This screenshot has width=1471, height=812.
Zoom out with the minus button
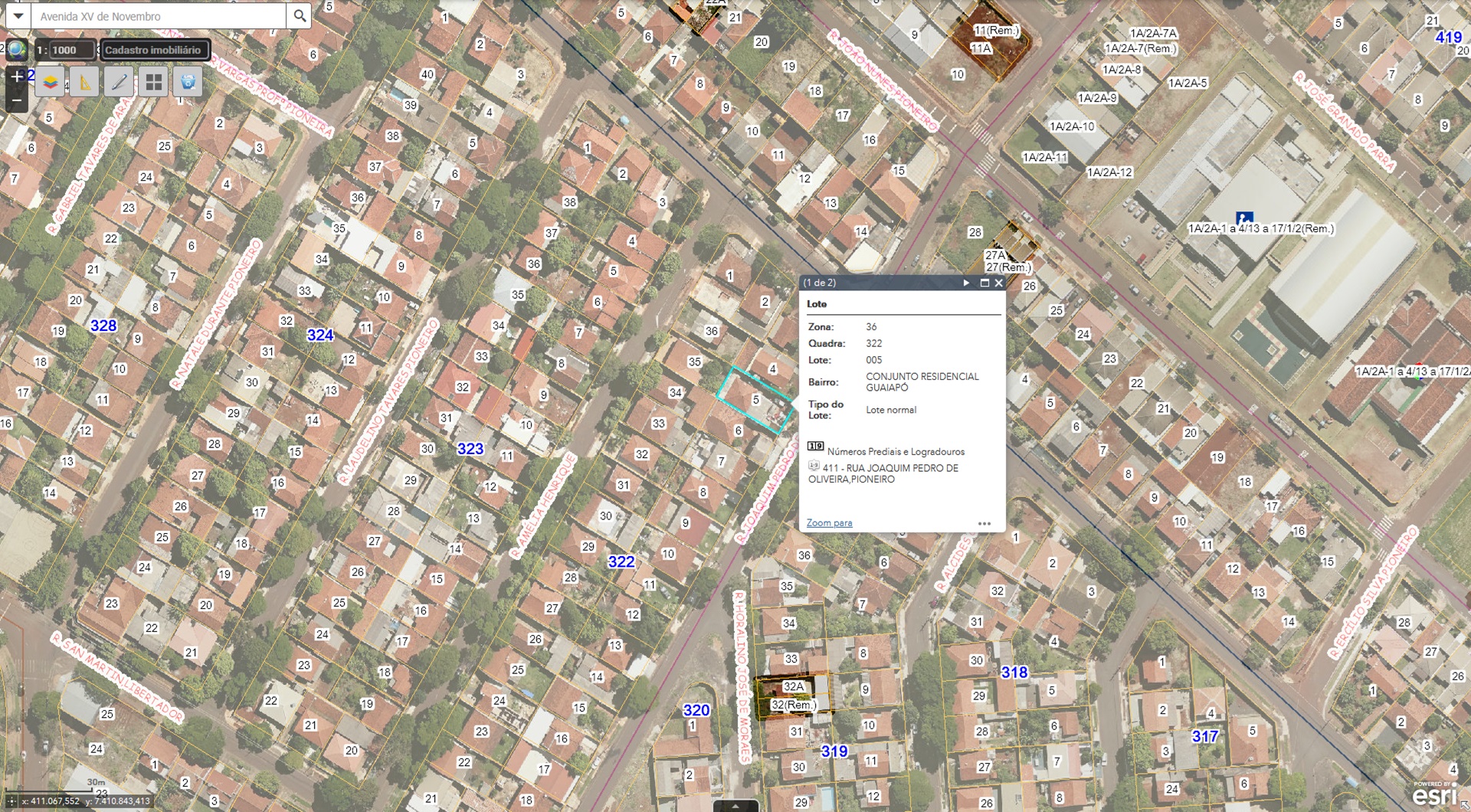pyautogui.click(x=16, y=101)
